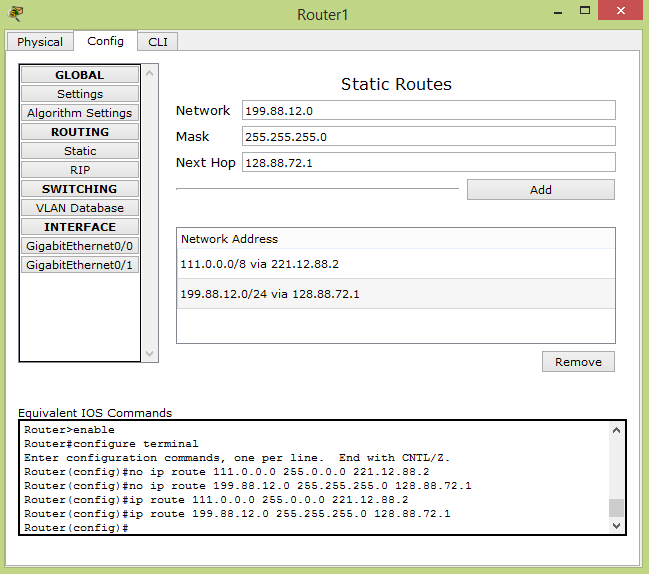This screenshot has height=574, width=649.
Task: Click the Next Hop input field
Action: (x=428, y=163)
